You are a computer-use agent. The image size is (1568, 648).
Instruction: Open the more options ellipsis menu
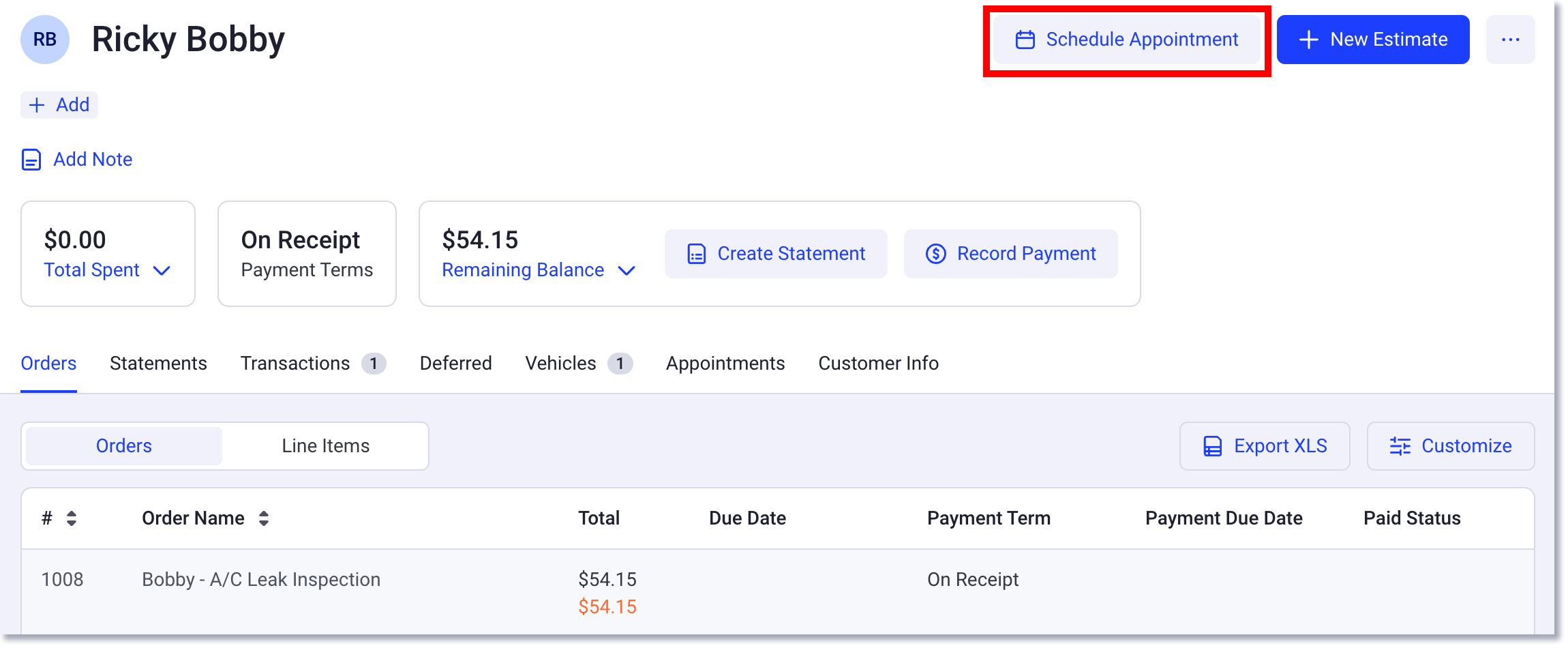(x=1511, y=40)
